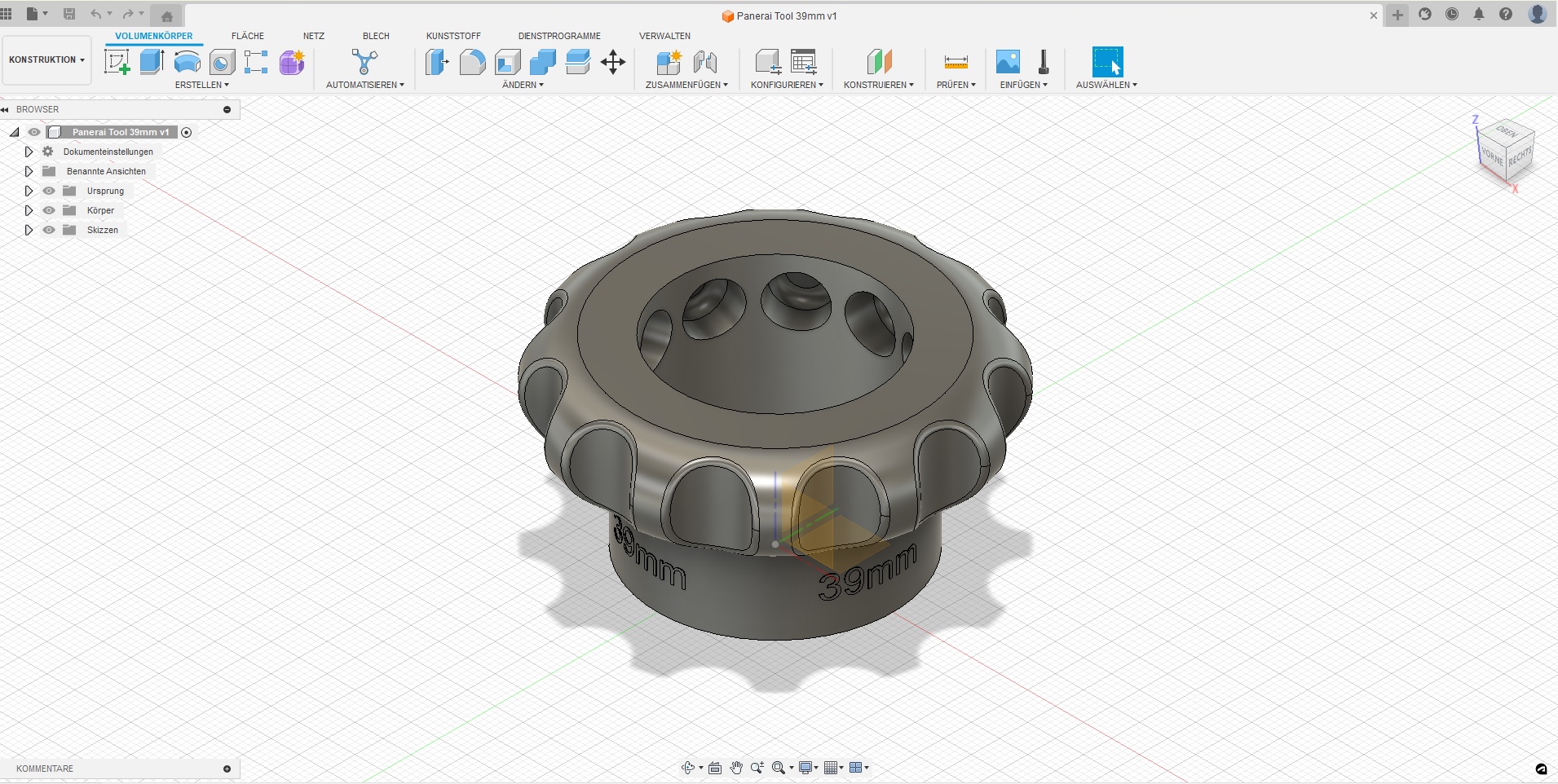Click the Zoom magnifier with plus-minus icon
1558x784 pixels.
(757, 768)
